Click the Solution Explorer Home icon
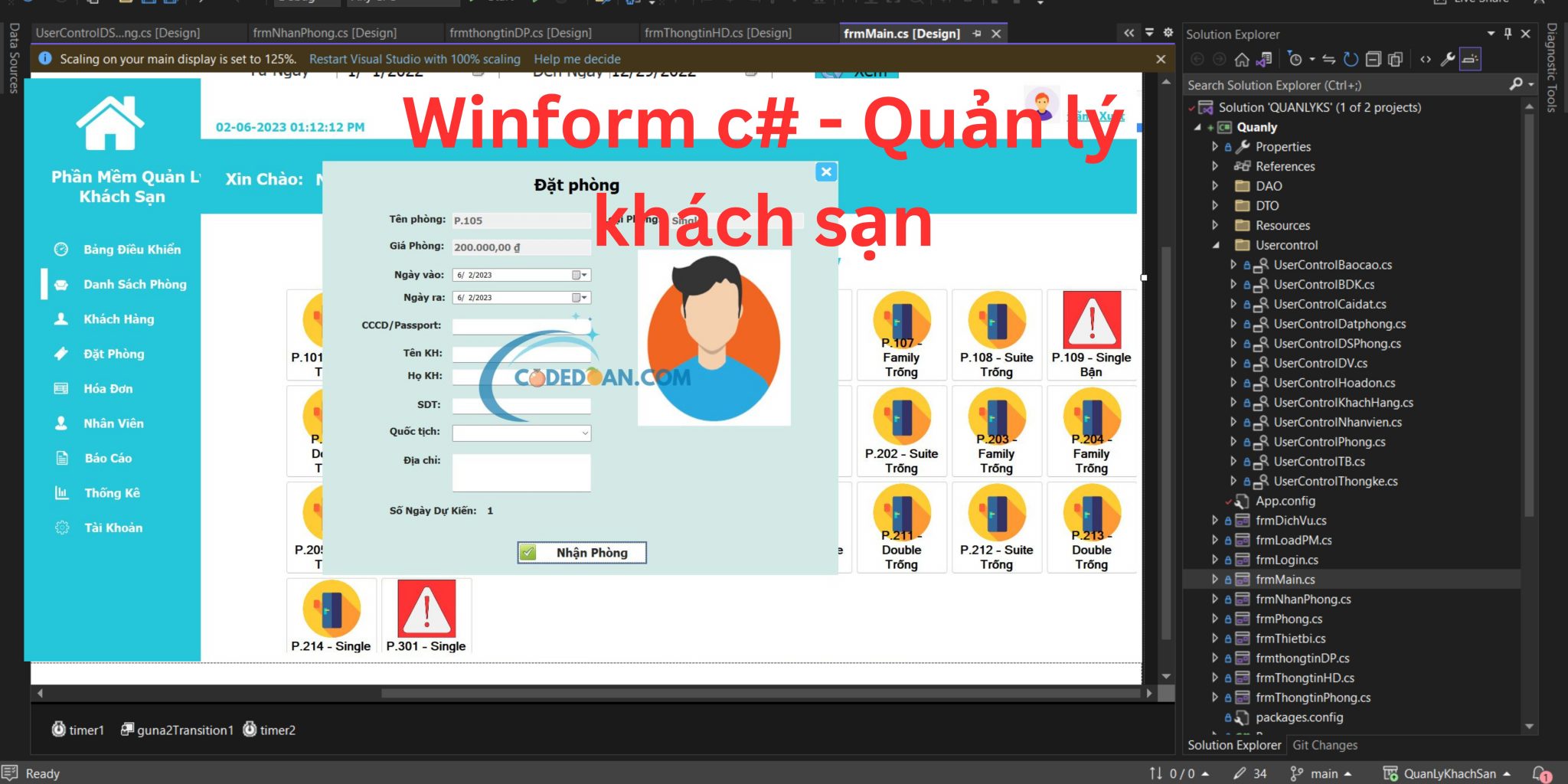This screenshot has width=1568, height=784. point(1242,59)
